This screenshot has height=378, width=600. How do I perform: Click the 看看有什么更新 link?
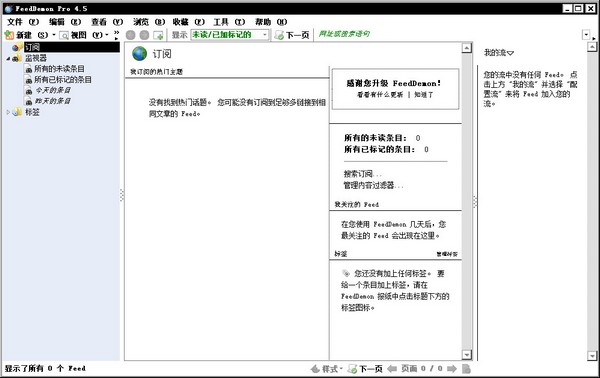(x=380, y=94)
